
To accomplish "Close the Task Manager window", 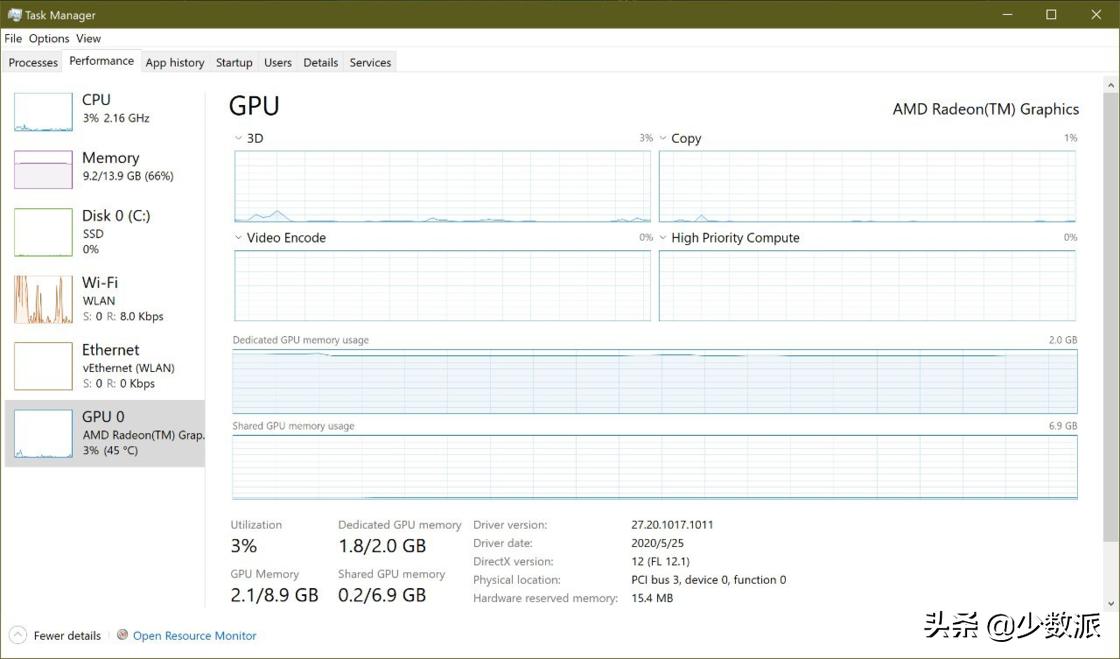I will click(1096, 14).
